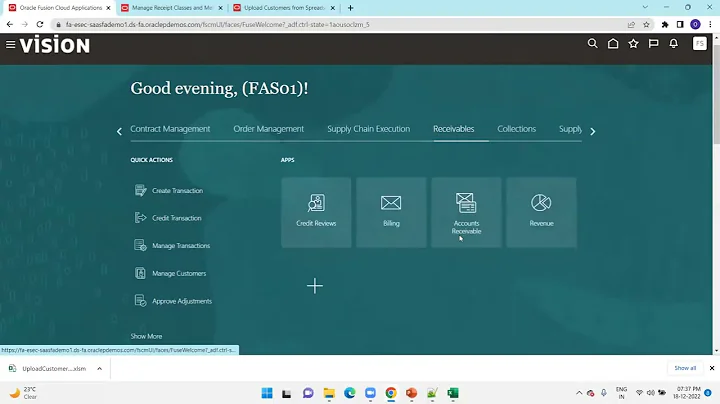
Task: Bookmark this page with star icon
Action: tap(647, 24)
